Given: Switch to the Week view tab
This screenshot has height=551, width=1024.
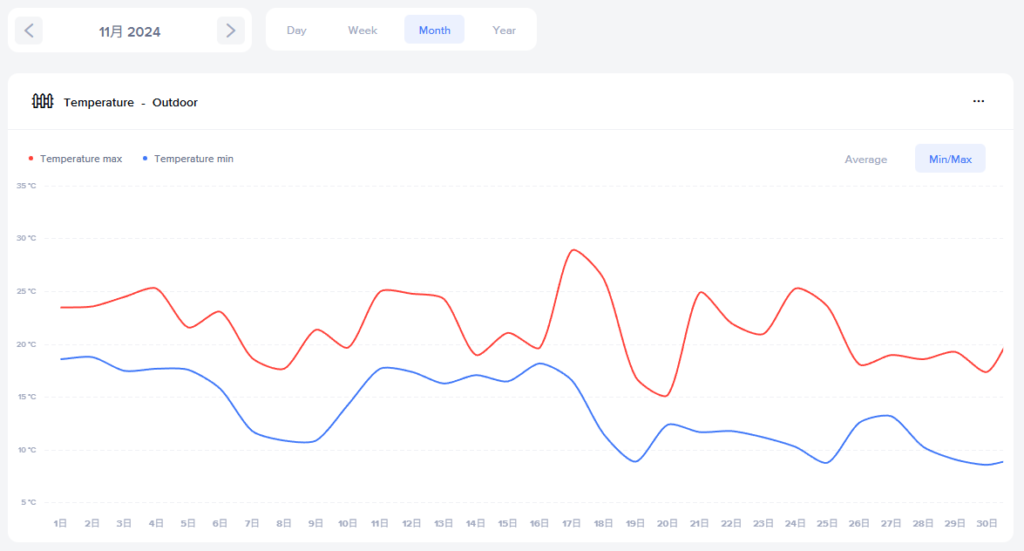Looking at the screenshot, I should 362,30.
